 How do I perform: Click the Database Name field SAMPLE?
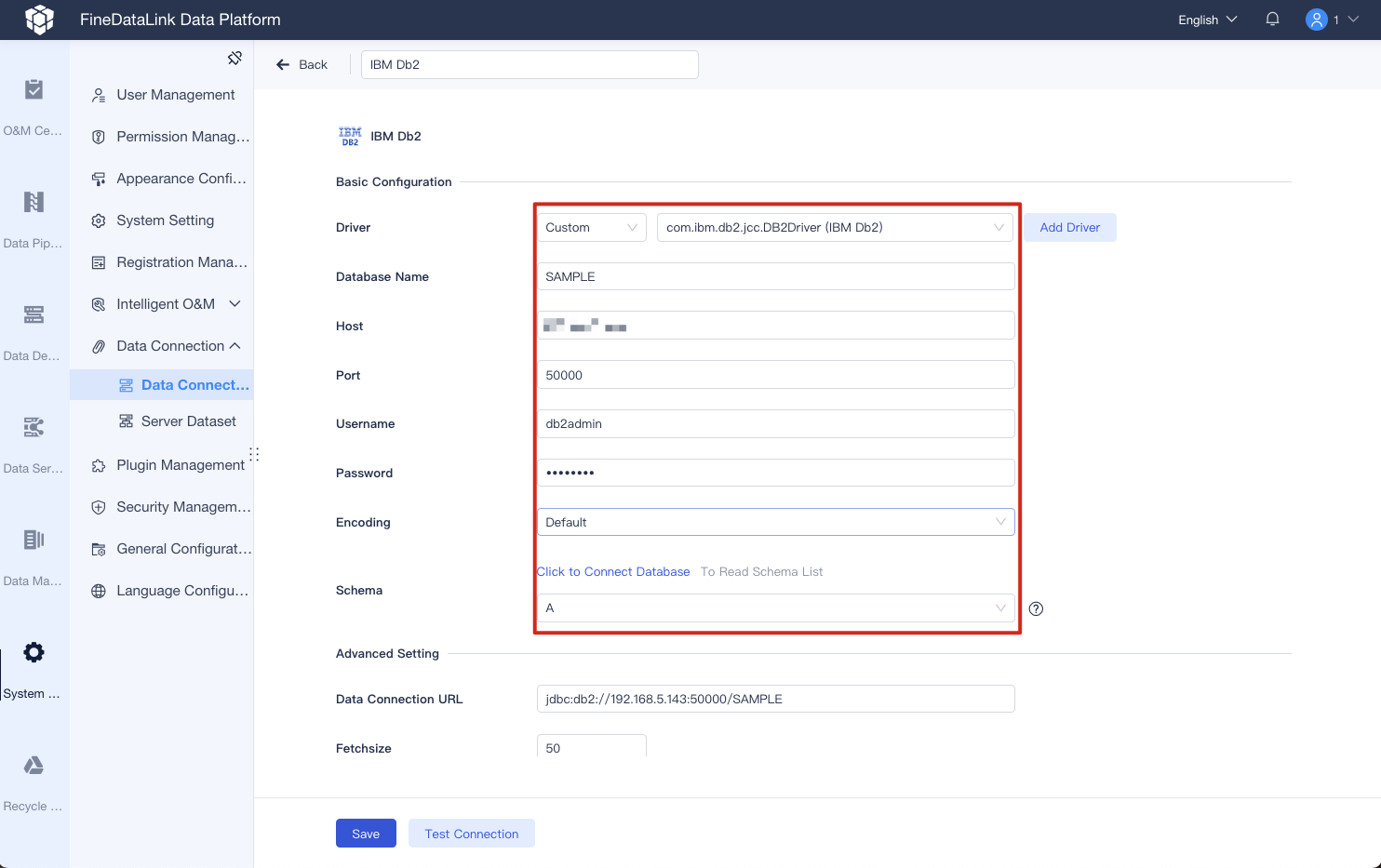775,276
